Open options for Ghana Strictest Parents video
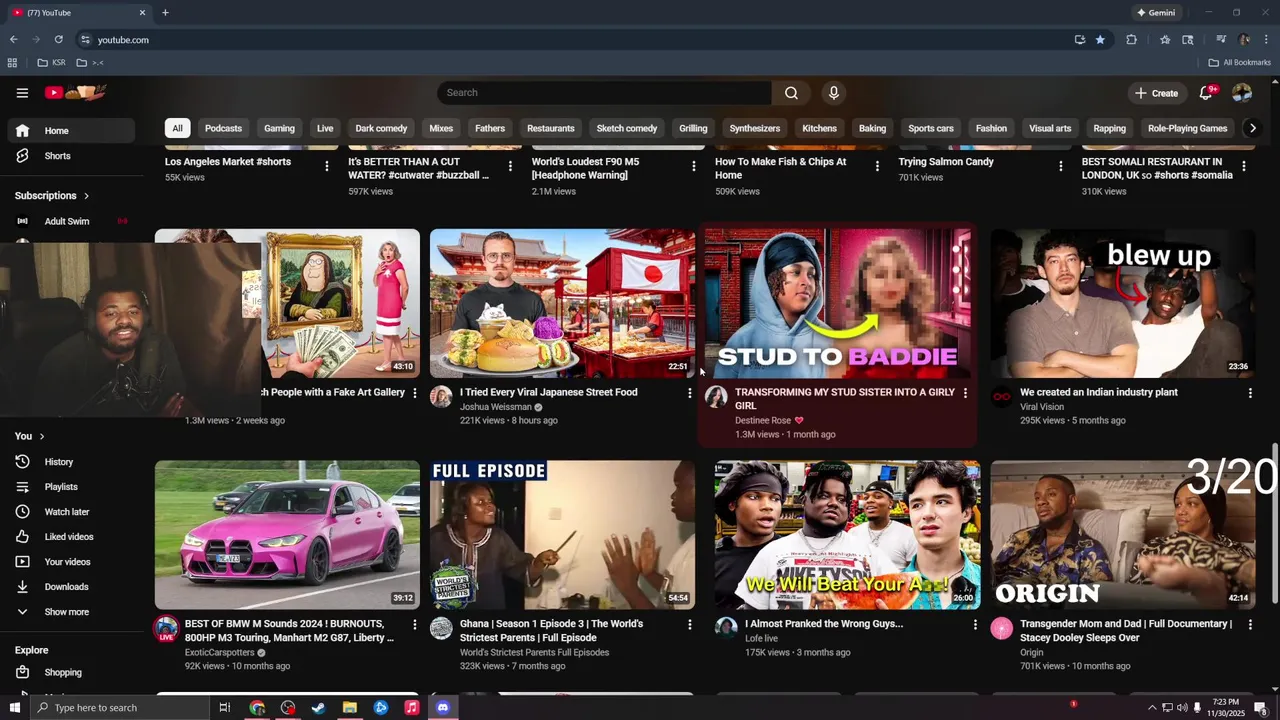The height and width of the screenshot is (720, 1280). point(689,624)
